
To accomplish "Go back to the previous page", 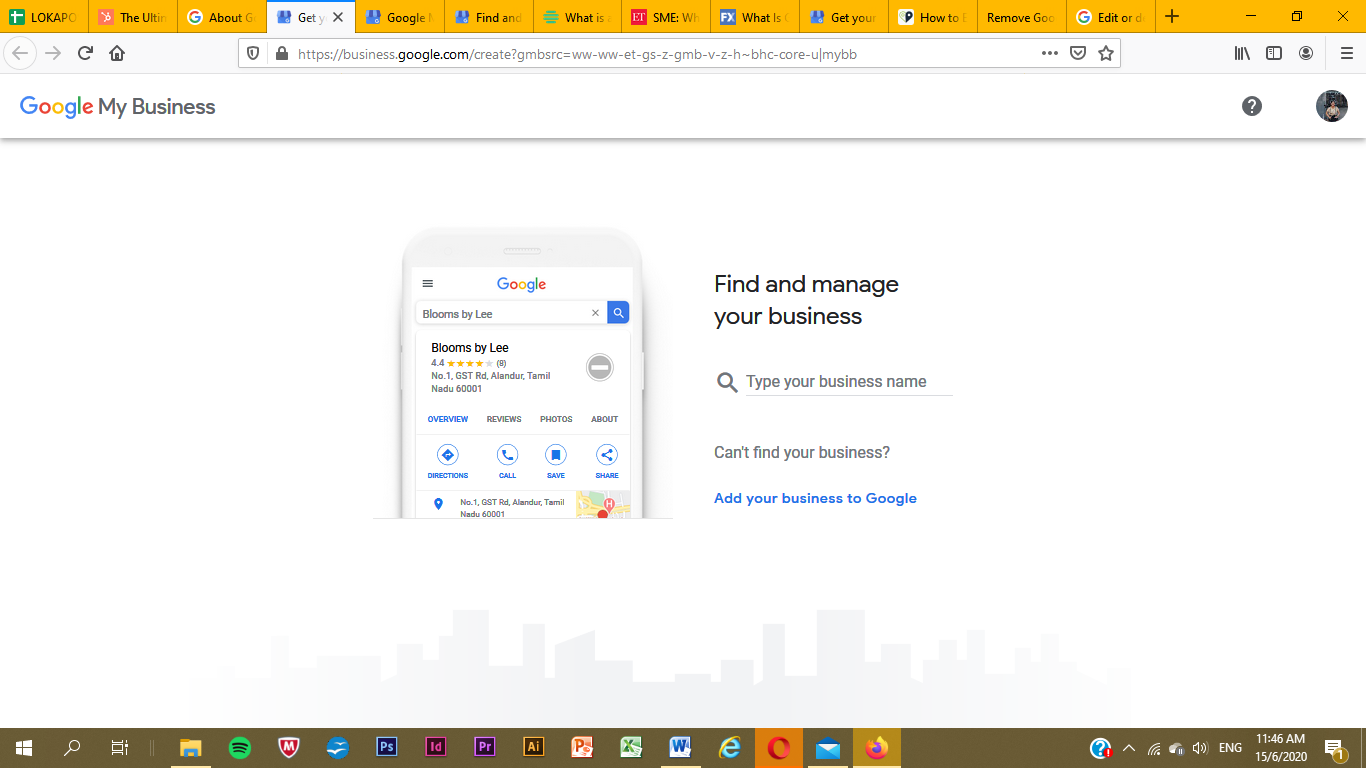I will (20, 53).
